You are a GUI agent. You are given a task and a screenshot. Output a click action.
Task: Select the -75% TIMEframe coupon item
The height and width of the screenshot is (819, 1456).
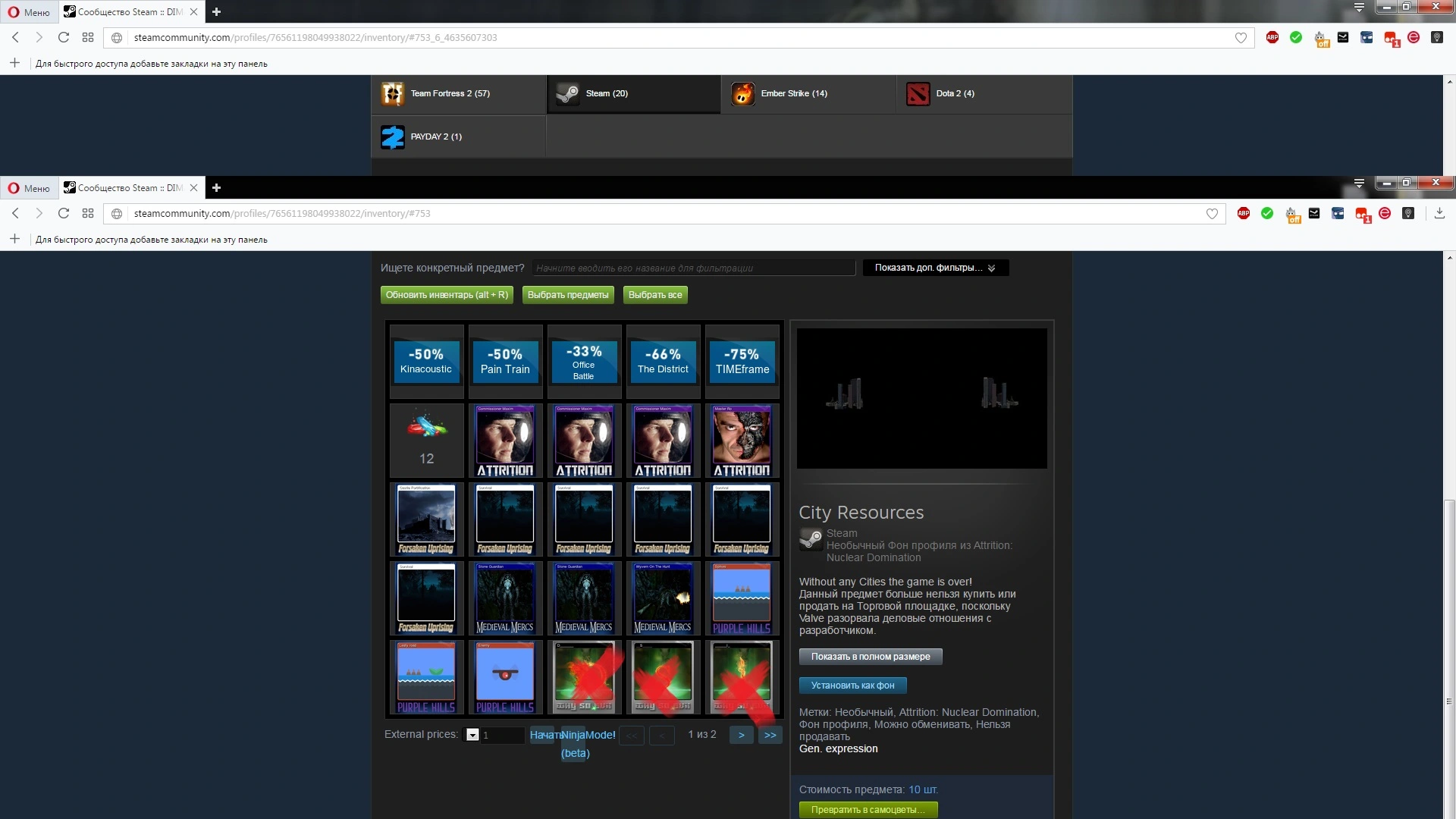click(742, 362)
